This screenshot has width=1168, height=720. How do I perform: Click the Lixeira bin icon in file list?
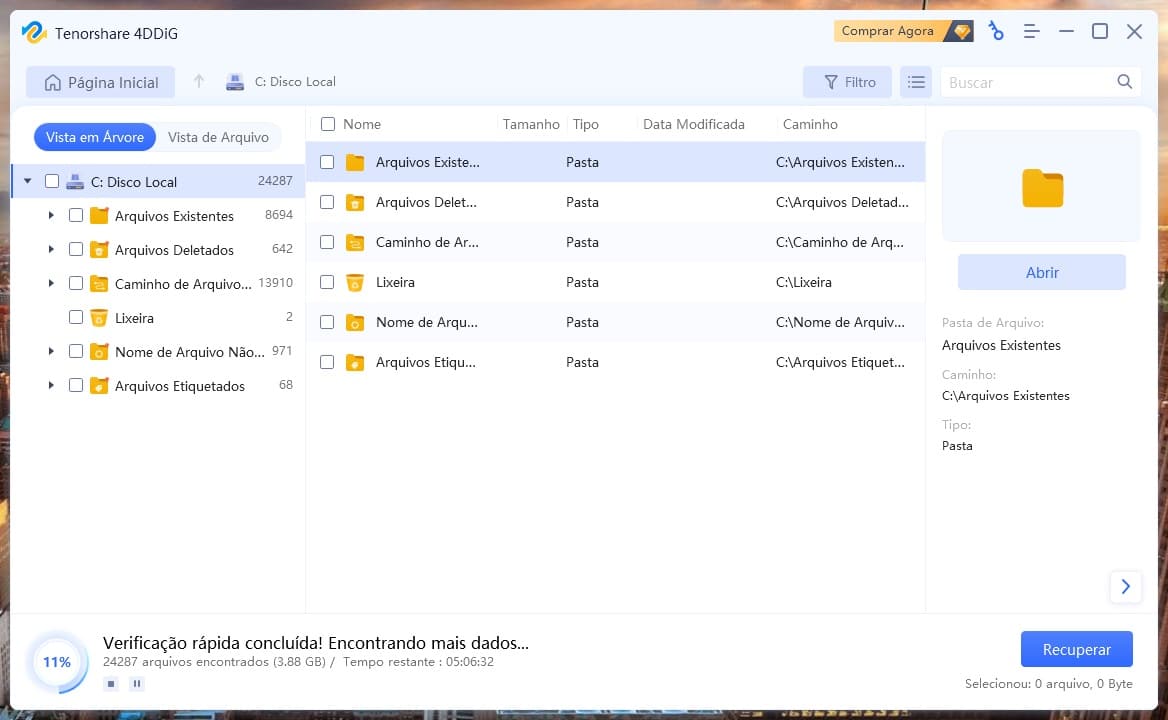pyautogui.click(x=355, y=282)
